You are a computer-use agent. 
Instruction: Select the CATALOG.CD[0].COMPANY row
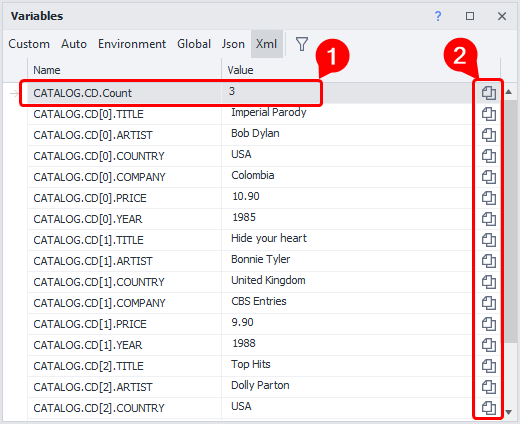coord(249,177)
